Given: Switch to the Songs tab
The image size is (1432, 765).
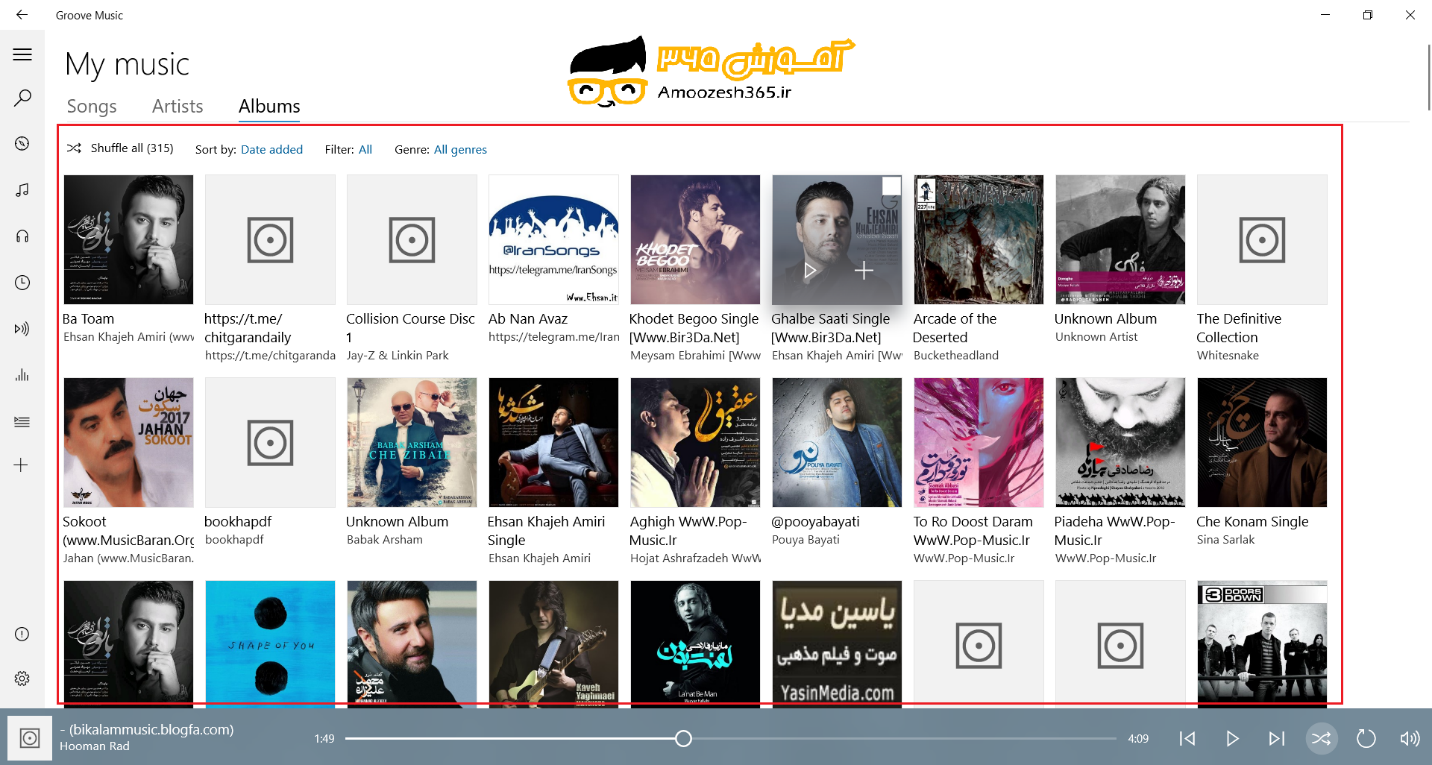Looking at the screenshot, I should (92, 106).
